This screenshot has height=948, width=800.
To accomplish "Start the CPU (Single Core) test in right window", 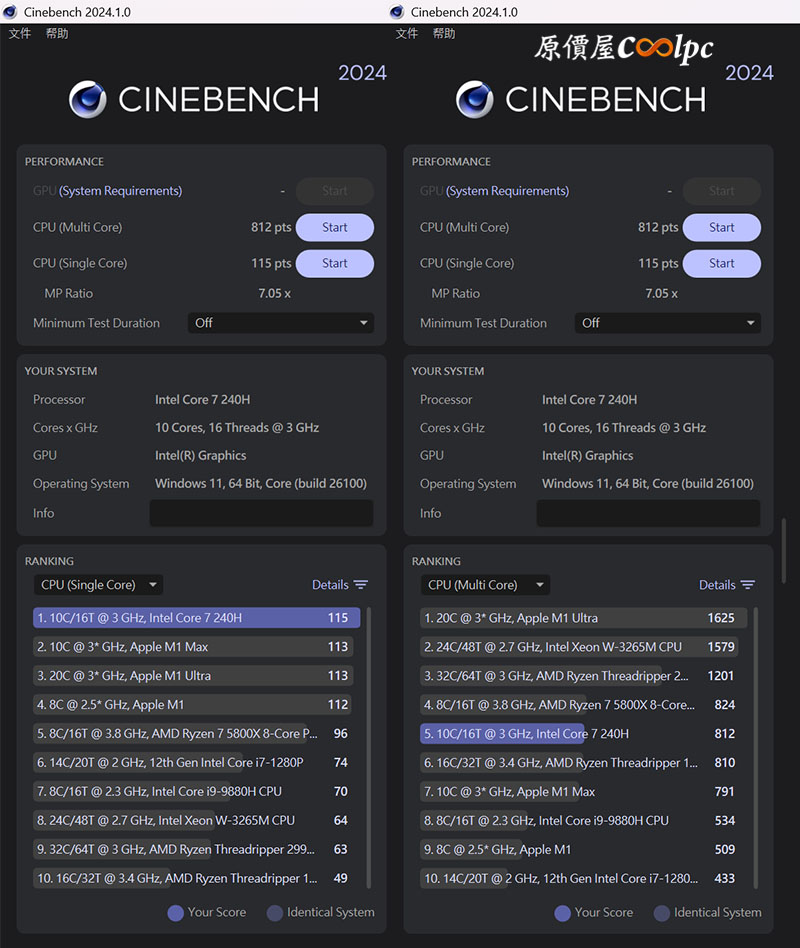I will click(x=722, y=263).
